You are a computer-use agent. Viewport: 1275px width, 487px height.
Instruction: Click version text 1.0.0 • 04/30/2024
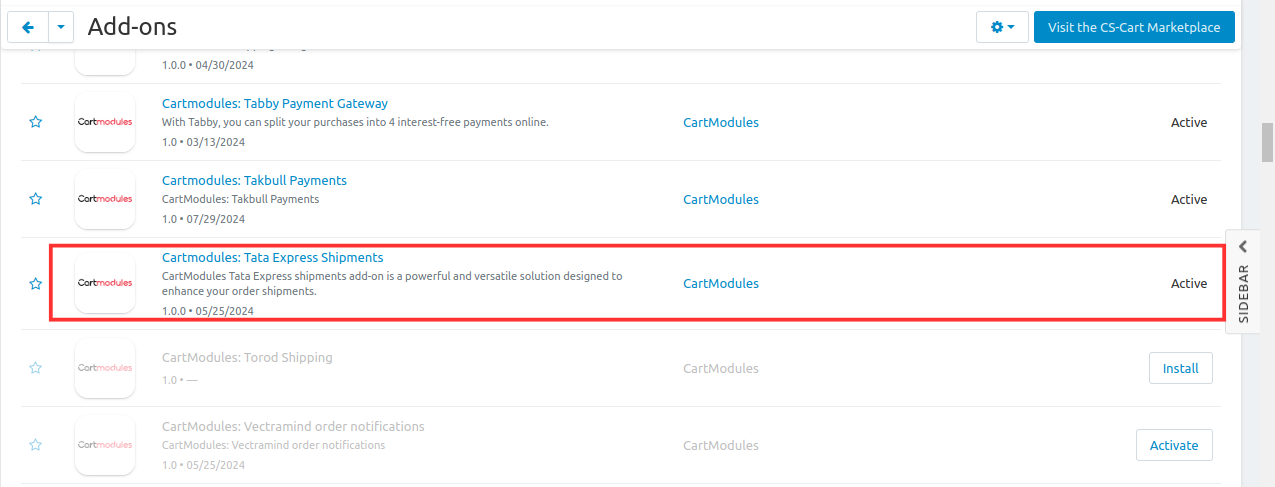click(208, 65)
